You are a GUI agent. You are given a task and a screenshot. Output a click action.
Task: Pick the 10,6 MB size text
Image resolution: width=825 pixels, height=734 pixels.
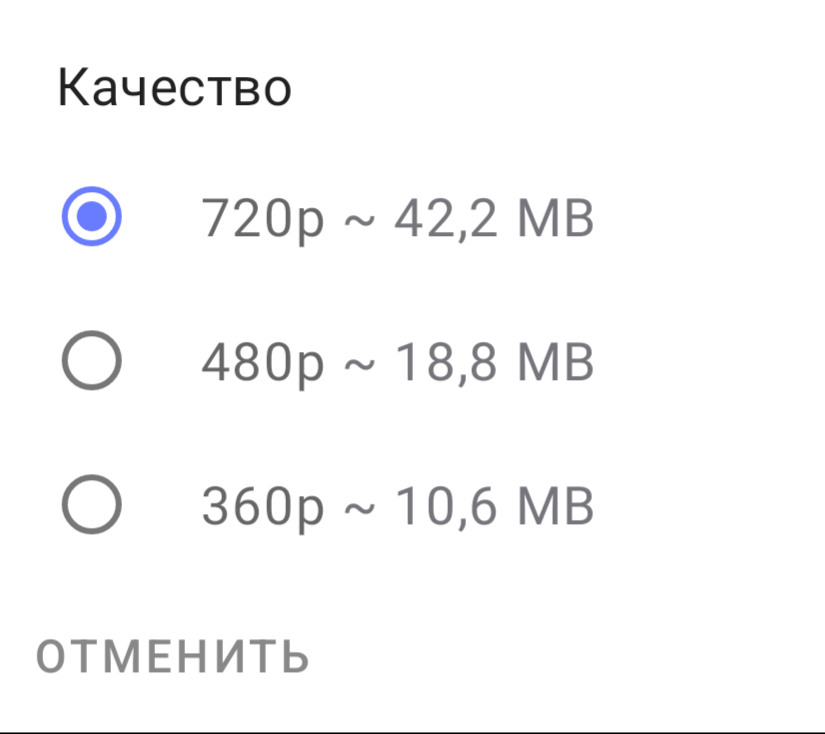click(x=494, y=507)
